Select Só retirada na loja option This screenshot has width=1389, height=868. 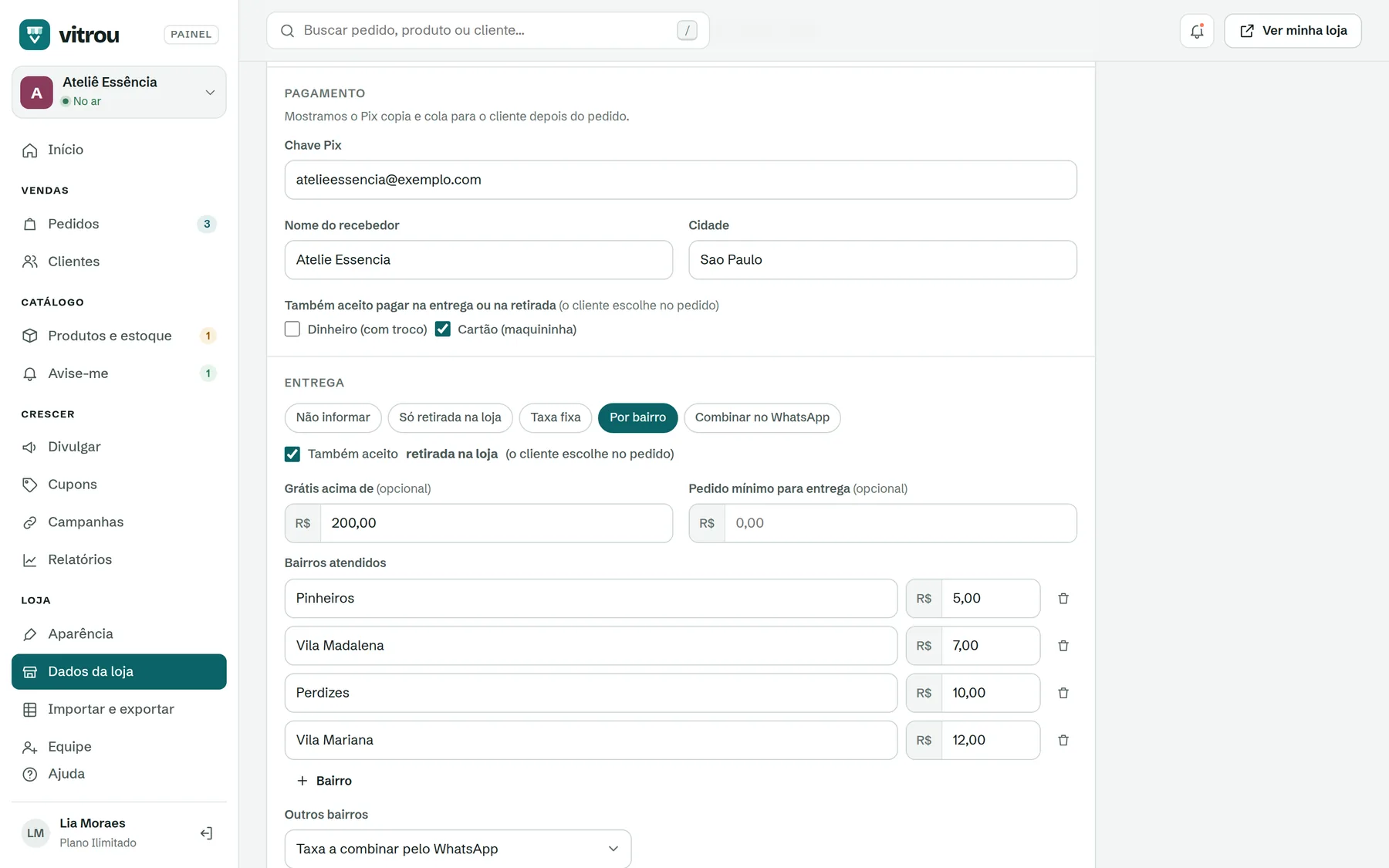450,417
